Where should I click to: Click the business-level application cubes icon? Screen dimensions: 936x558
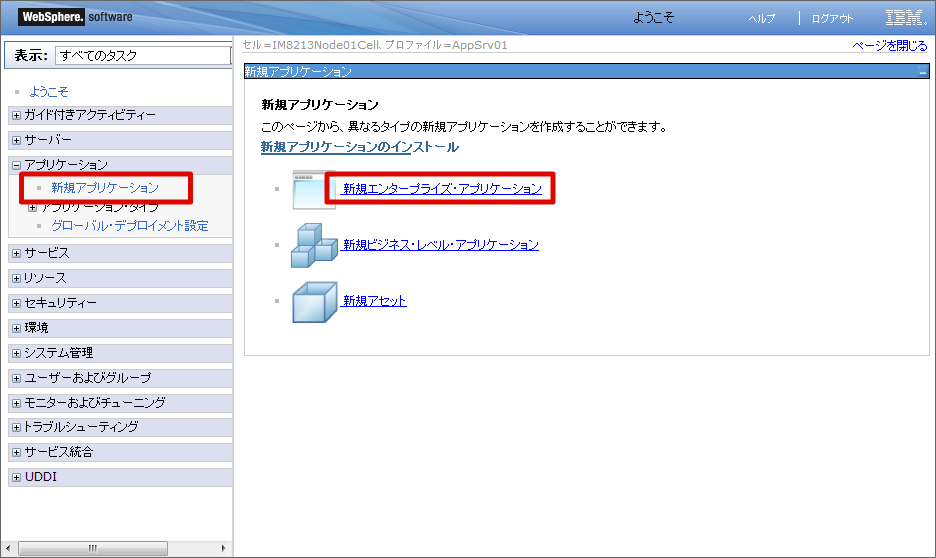(x=315, y=245)
